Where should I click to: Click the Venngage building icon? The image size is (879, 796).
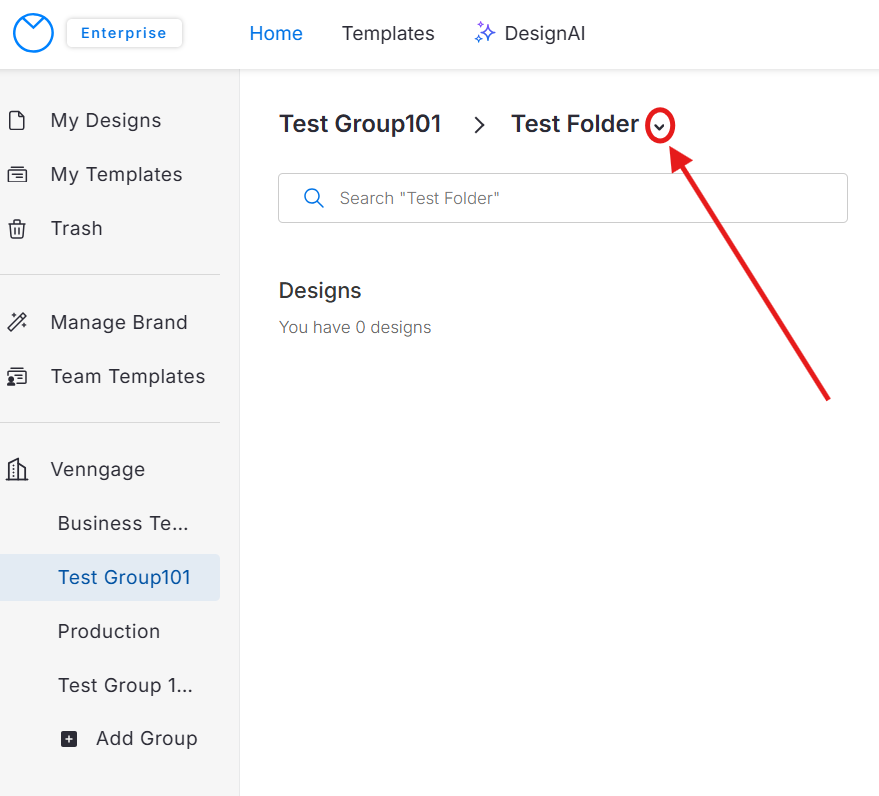click(17, 470)
